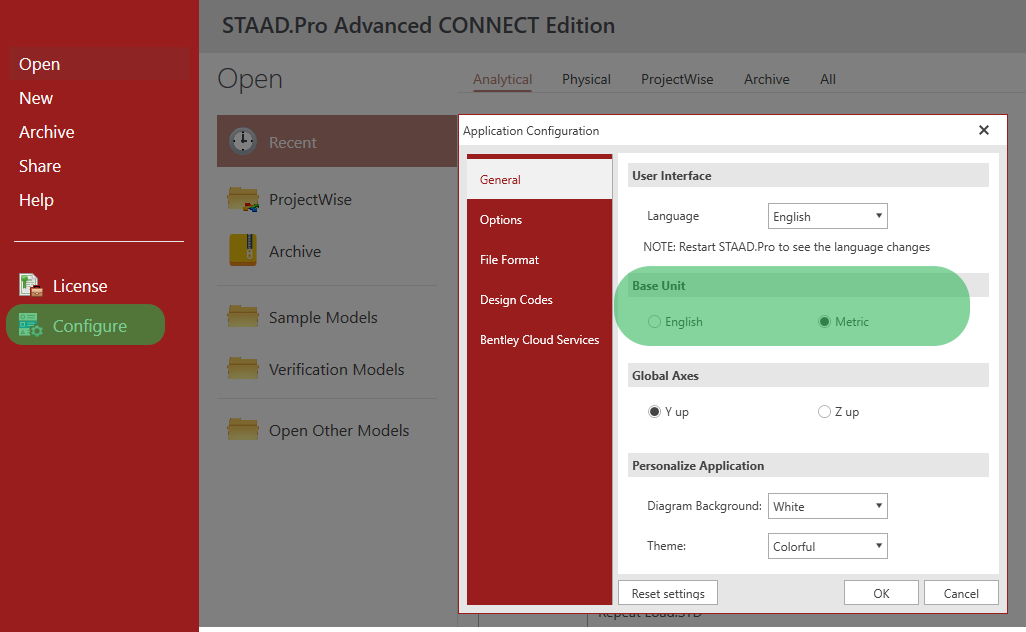Switch to the Physical tab

(586, 79)
